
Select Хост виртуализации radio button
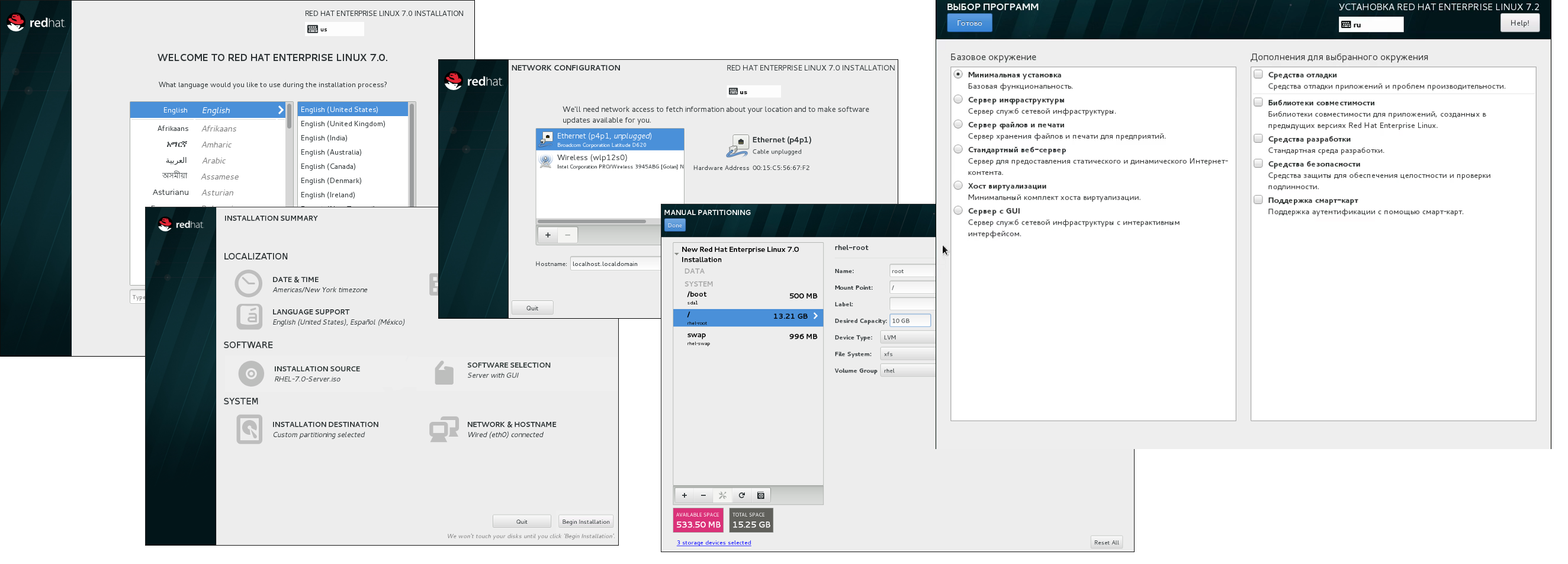coord(958,186)
